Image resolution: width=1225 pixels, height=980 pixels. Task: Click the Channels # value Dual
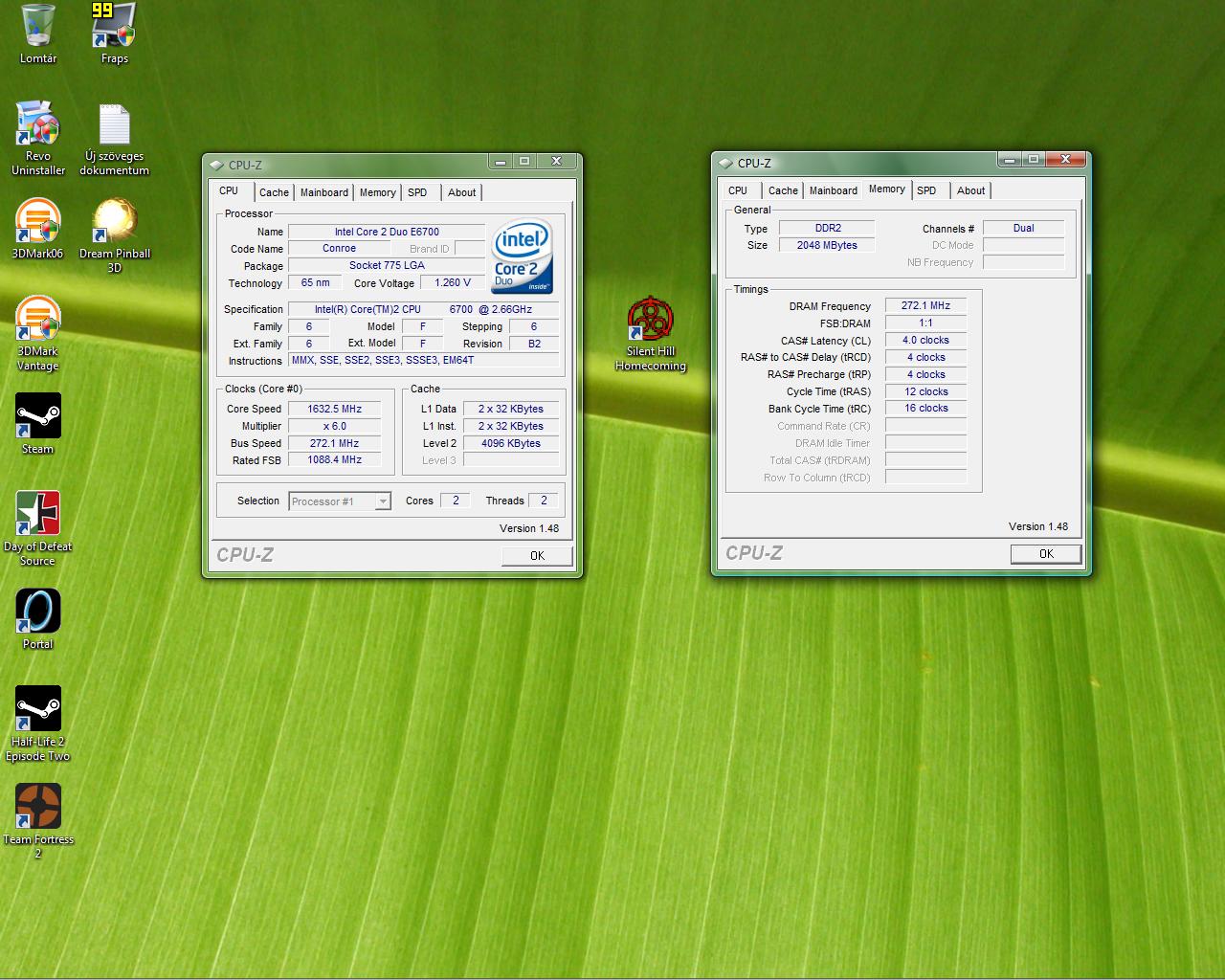1023,229
